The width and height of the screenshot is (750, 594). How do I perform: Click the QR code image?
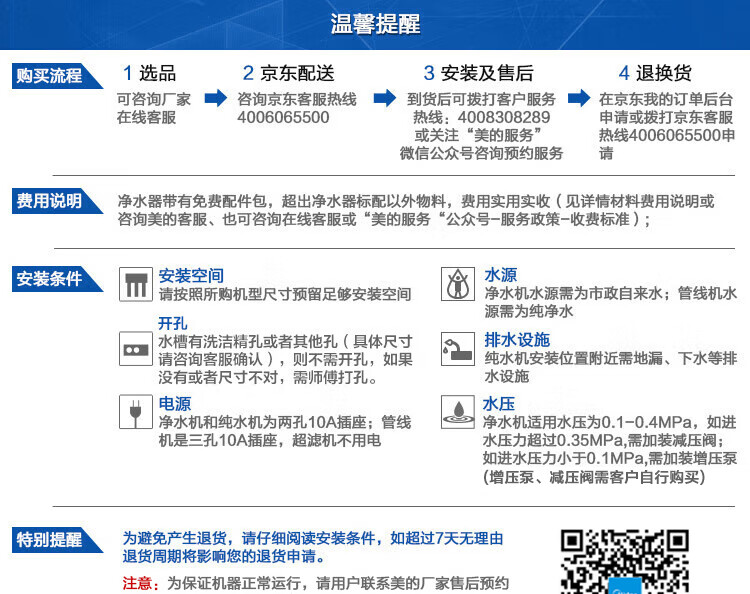pos(625,561)
